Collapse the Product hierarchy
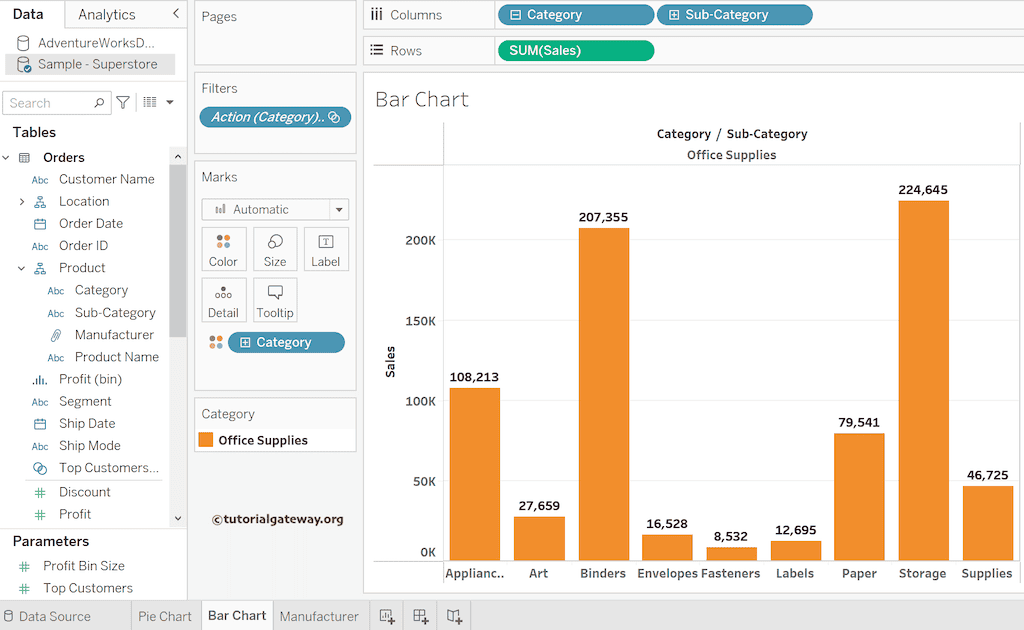1024x630 pixels. 22,268
